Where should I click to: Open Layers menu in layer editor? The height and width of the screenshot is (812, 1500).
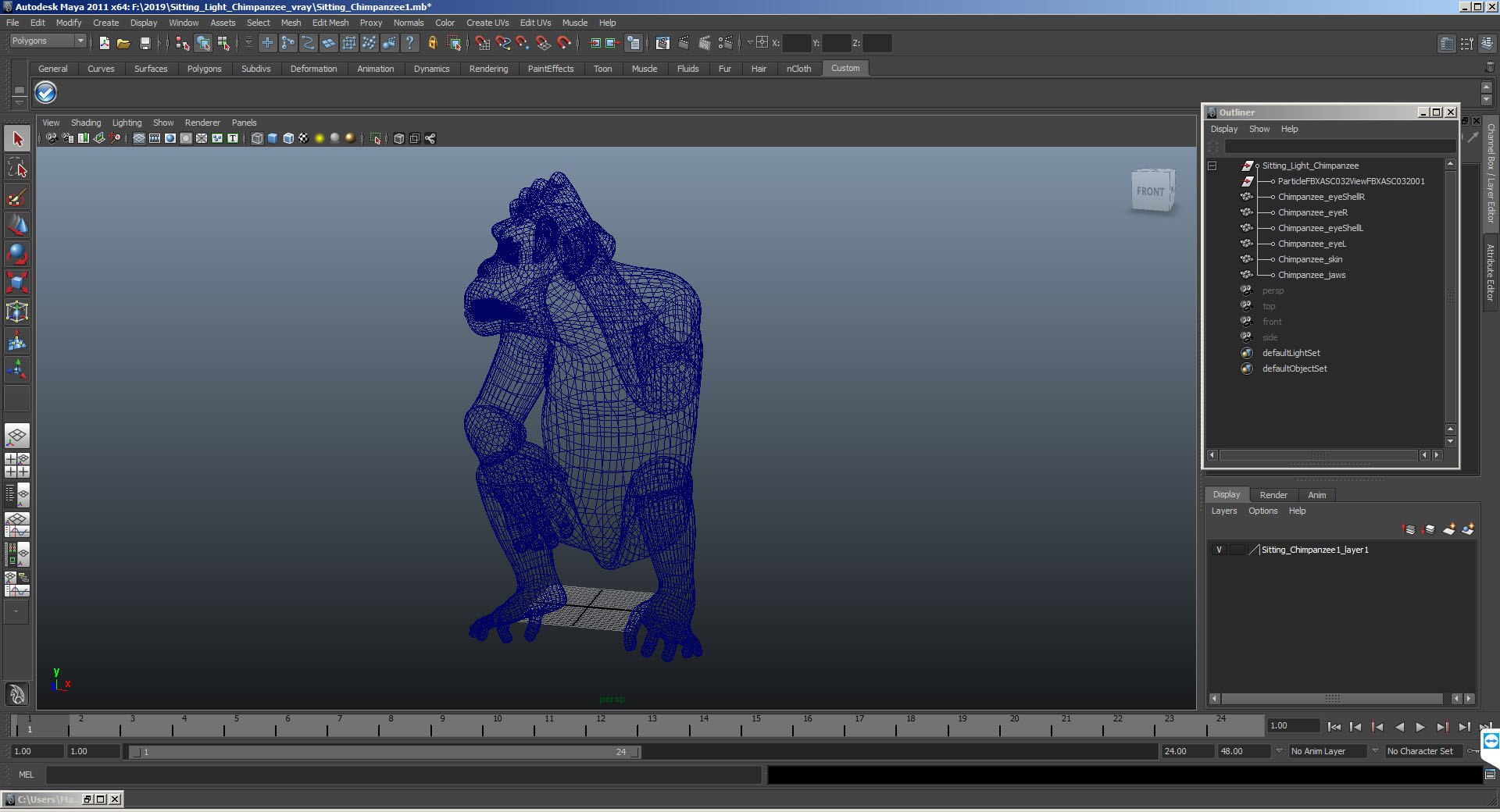coord(1224,511)
